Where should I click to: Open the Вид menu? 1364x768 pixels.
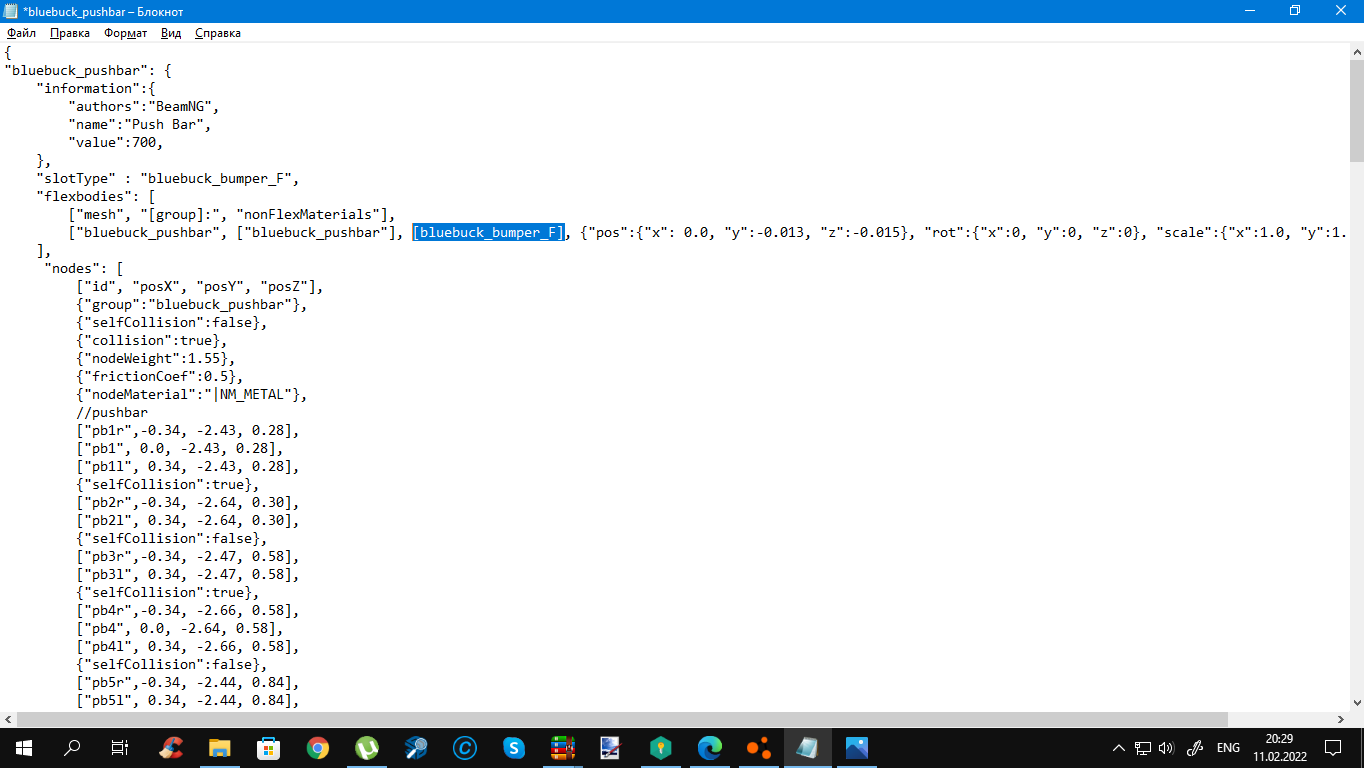[171, 33]
